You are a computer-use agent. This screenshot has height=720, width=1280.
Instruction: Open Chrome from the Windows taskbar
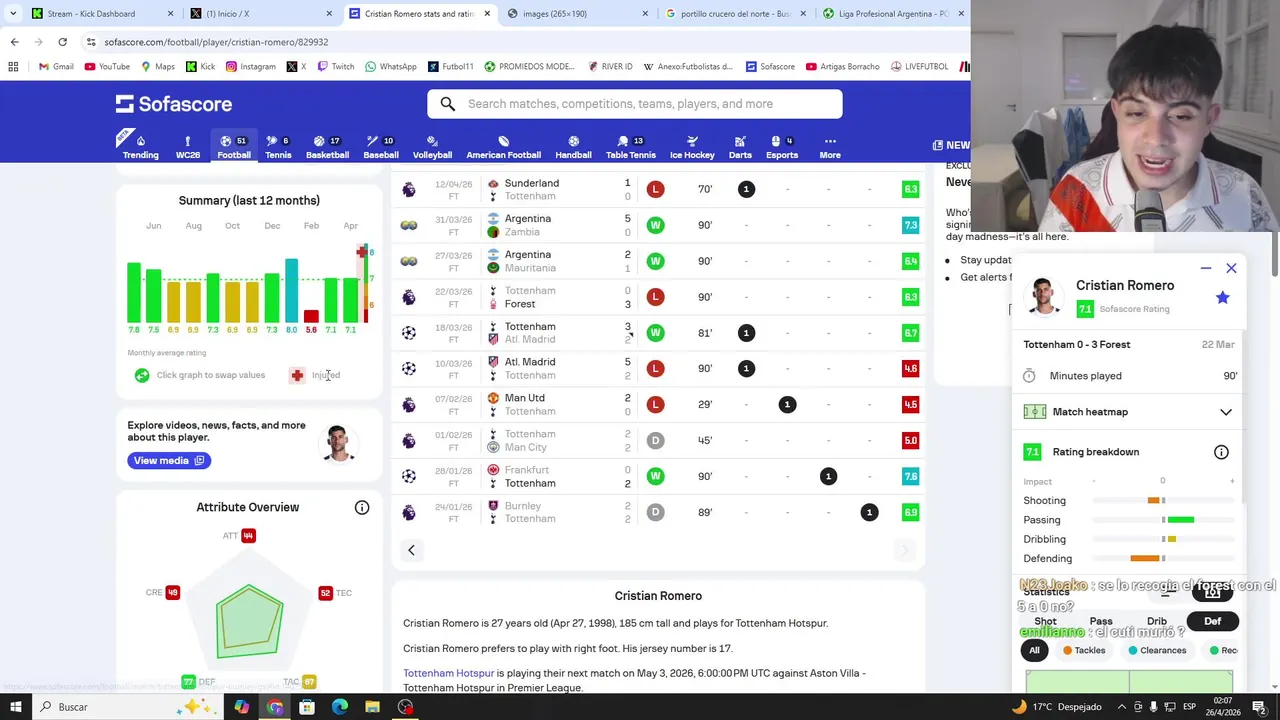tap(274, 707)
